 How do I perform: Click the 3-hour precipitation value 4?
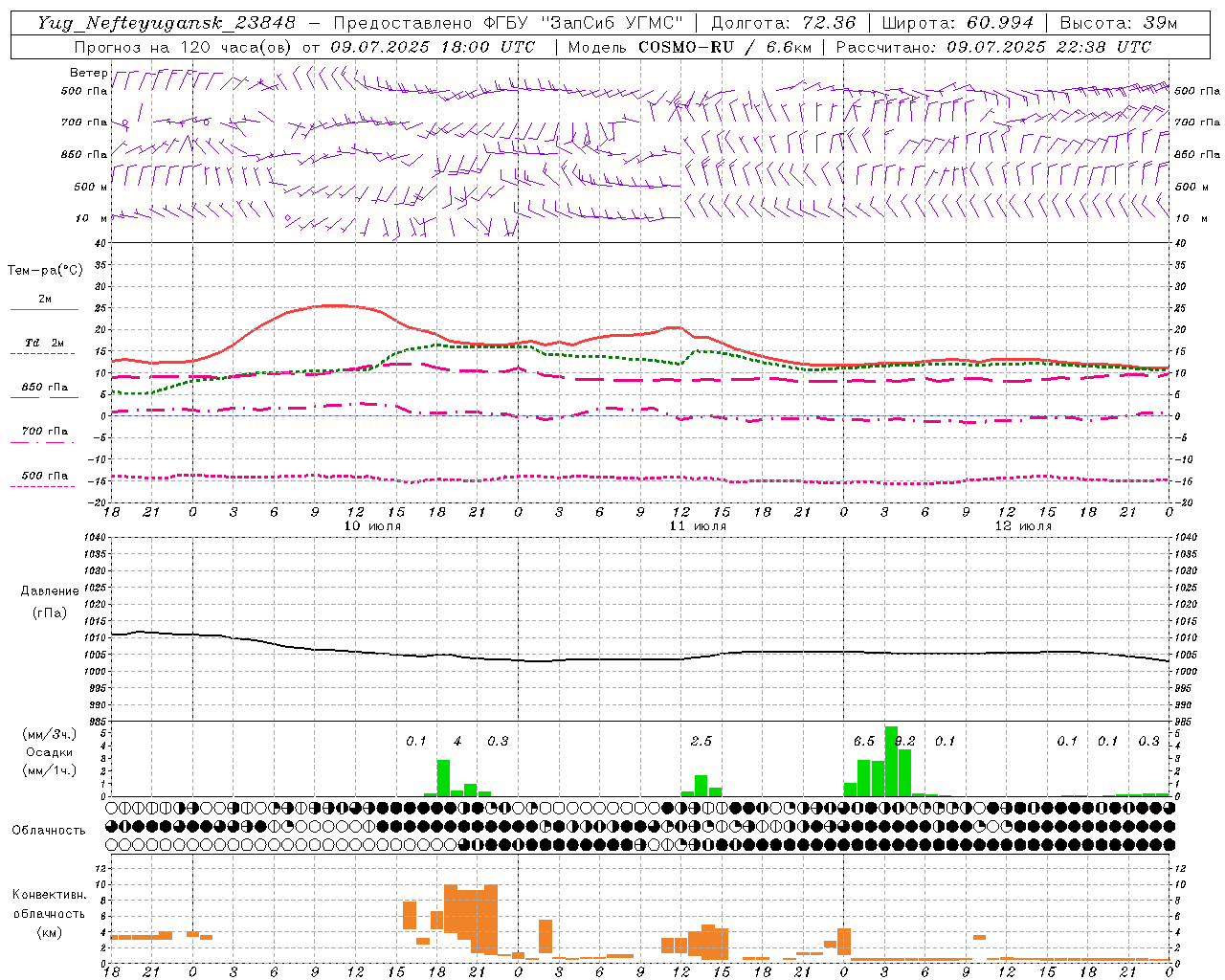457,742
